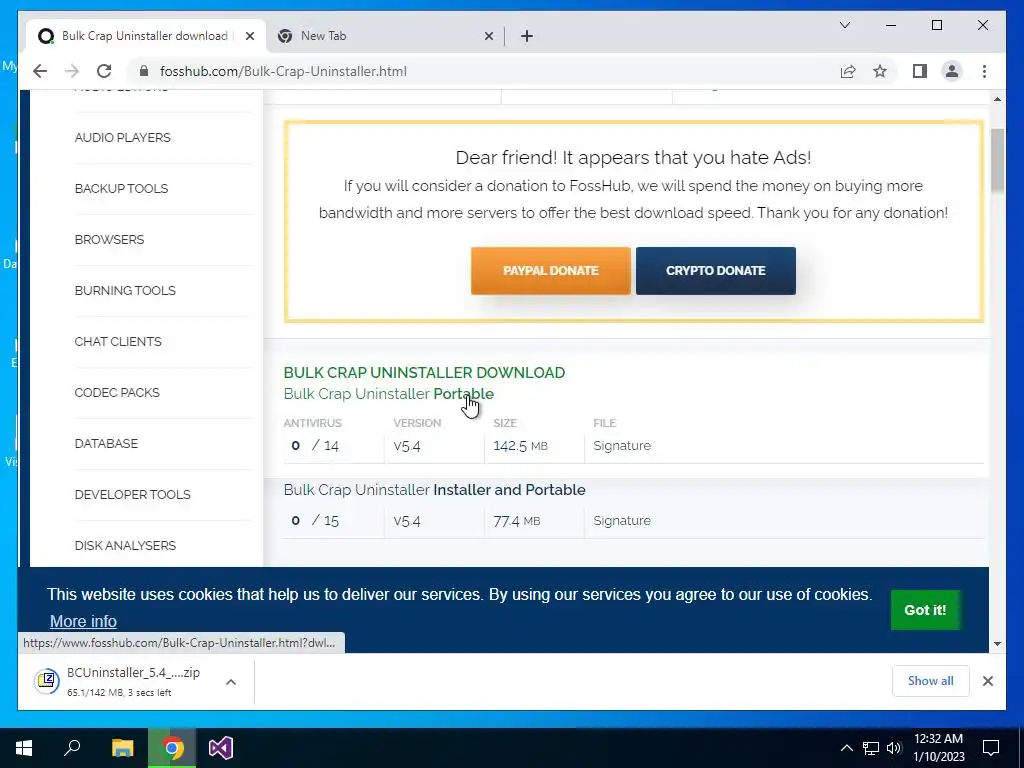Open volume speaker tray icon
1024x768 pixels.
tap(894, 748)
